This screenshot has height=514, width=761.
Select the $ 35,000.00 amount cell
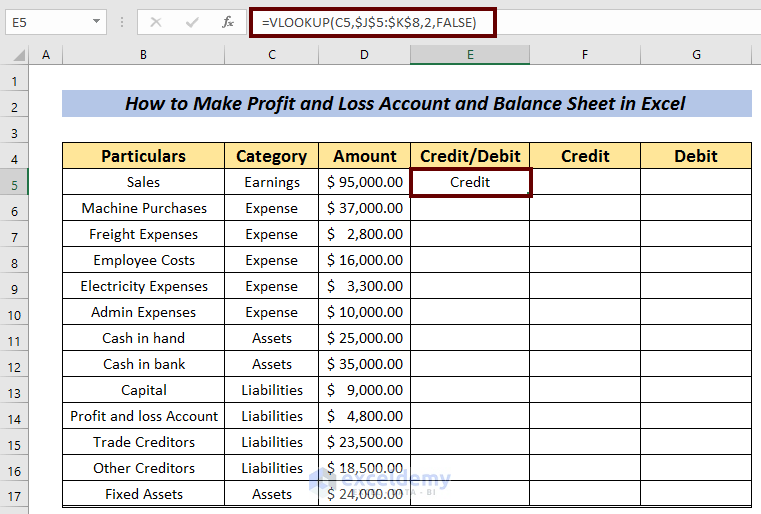tap(364, 364)
